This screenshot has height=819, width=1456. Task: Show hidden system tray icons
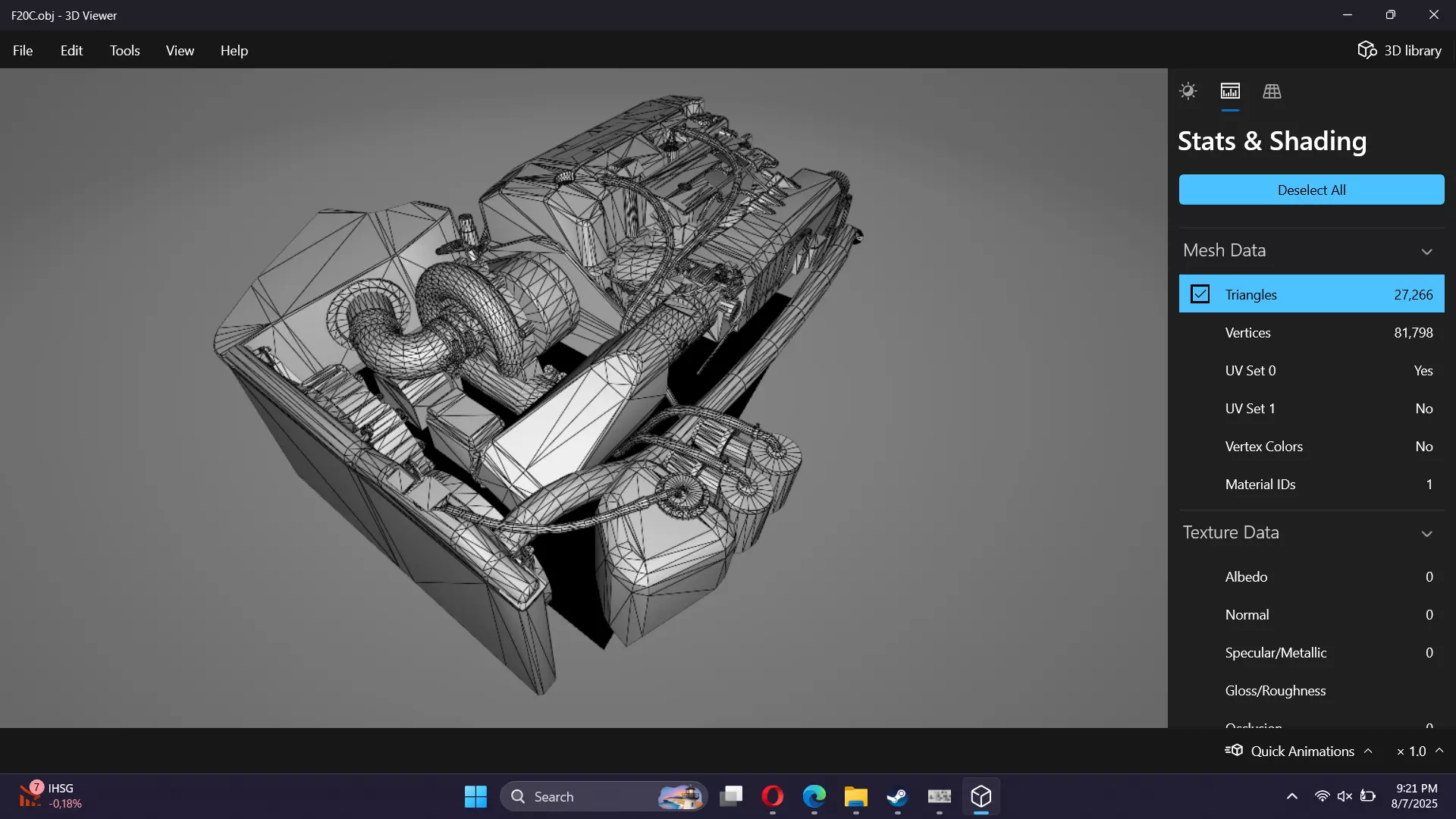[x=1292, y=796]
